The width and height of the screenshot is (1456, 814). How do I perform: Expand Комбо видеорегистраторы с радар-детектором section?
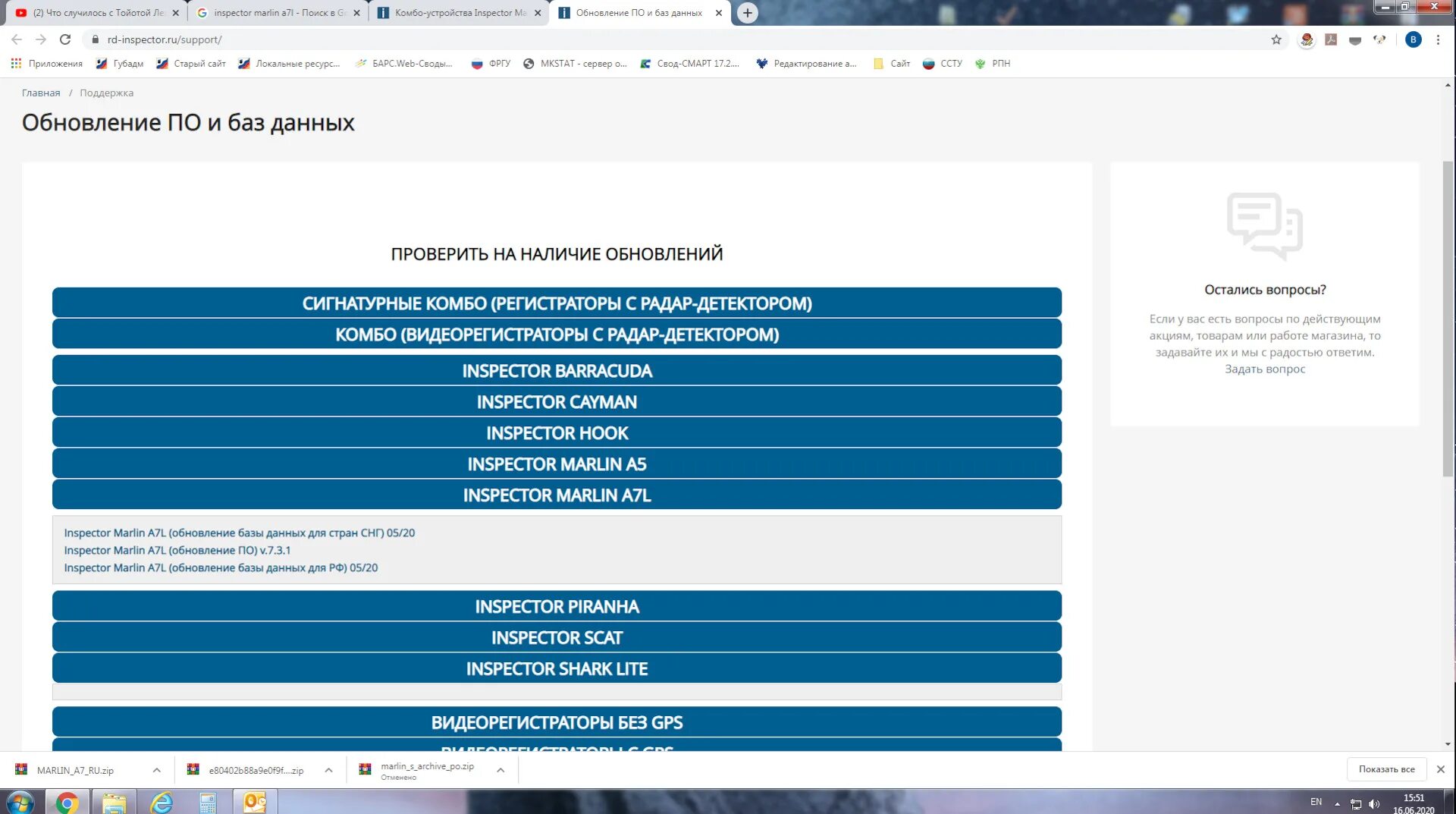pyautogui.click(x=557, y=334)
